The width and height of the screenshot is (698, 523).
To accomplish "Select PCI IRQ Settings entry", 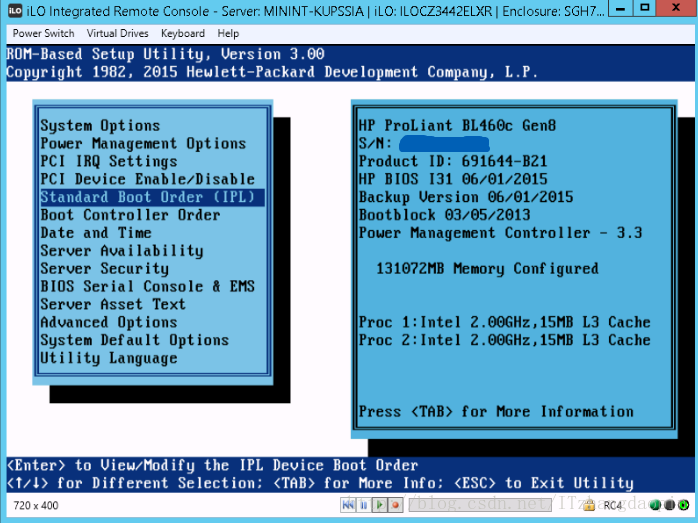I will (x=109, y=161).
